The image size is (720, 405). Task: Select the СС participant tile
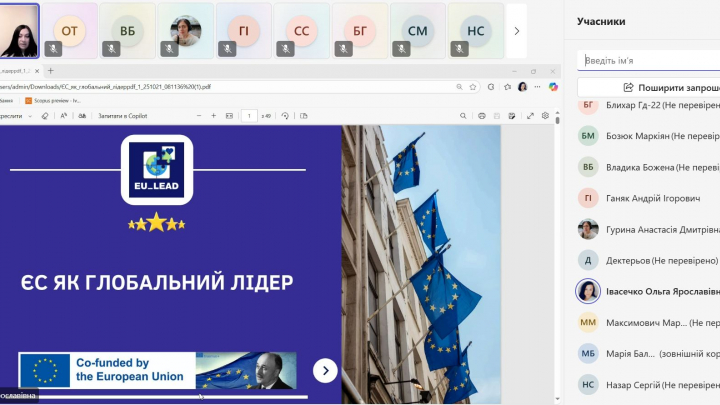coord(302,31)
